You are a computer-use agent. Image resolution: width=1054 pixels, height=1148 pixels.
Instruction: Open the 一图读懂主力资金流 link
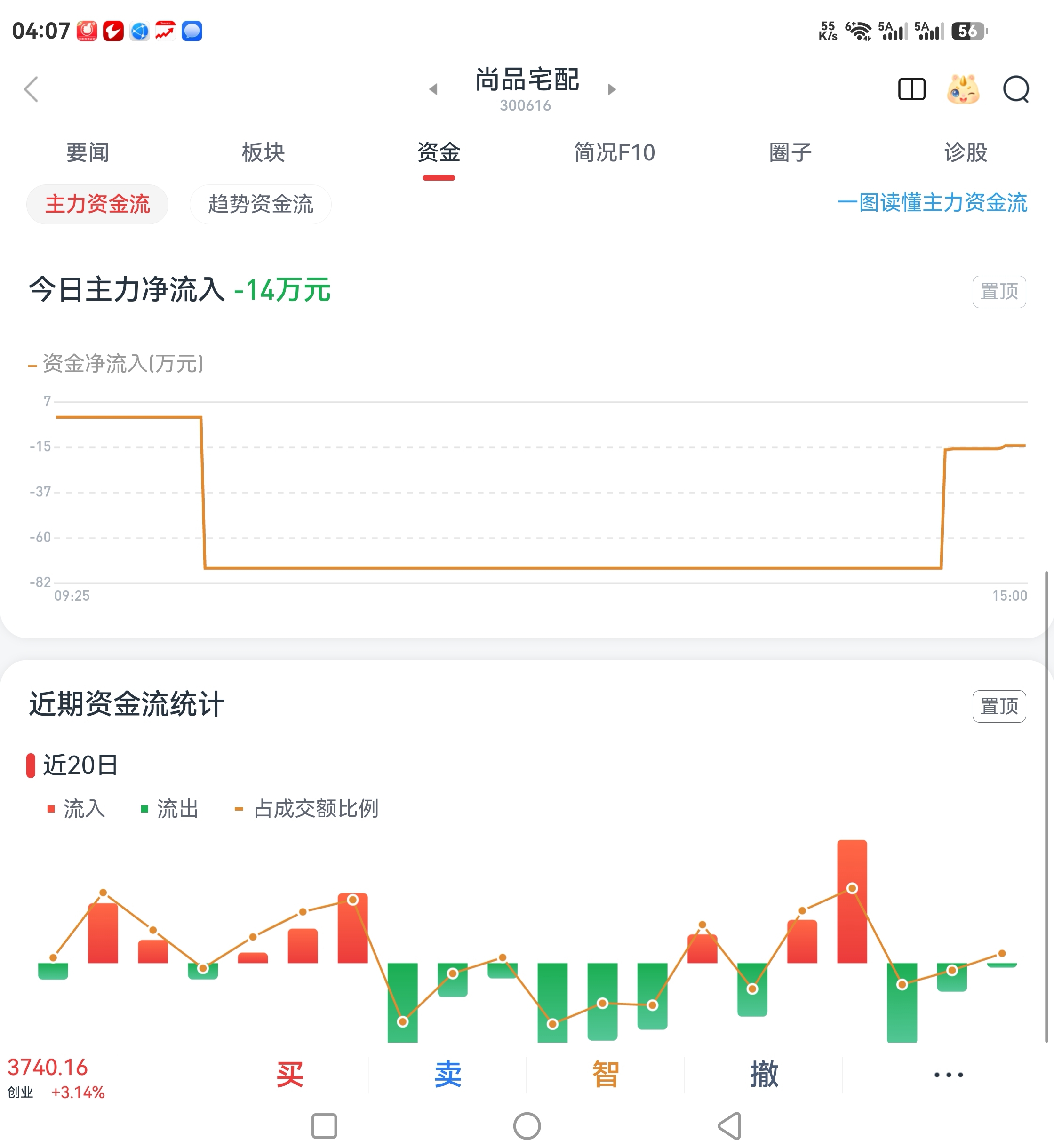tap(933, 203)
